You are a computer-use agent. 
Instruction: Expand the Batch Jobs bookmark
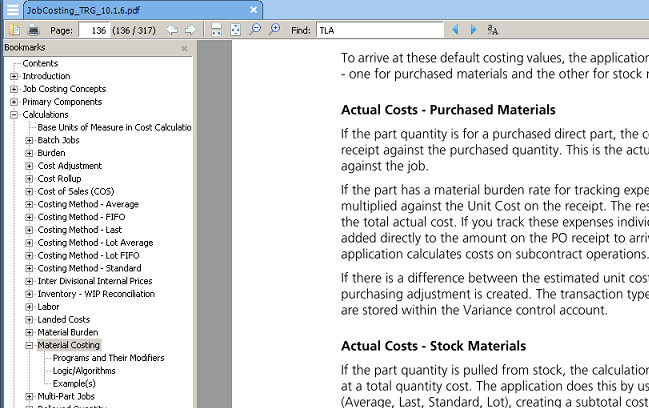click(x=29, y=140)
